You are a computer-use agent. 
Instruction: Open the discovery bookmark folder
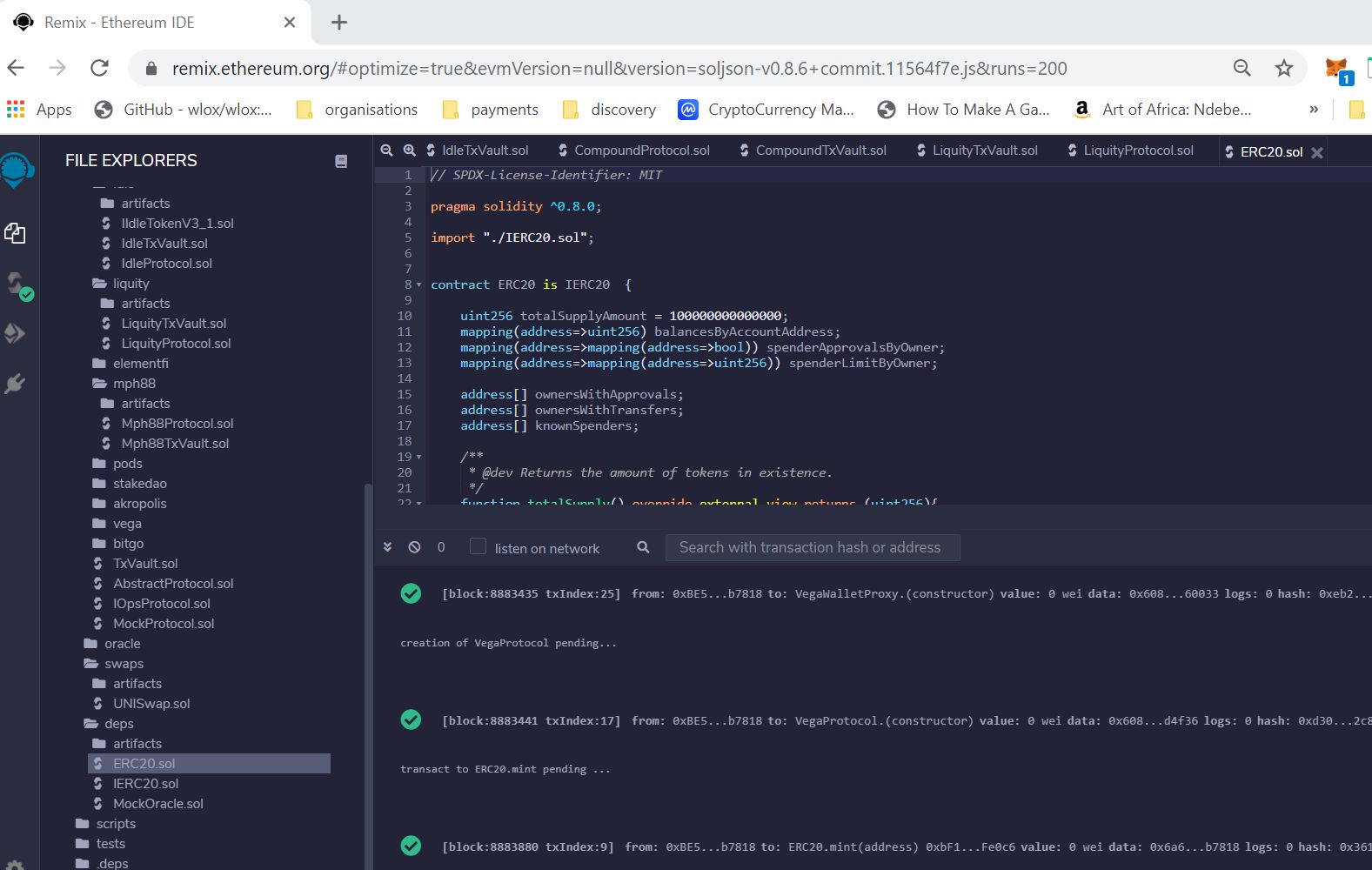pyautogui.click(x=609, y=110)
